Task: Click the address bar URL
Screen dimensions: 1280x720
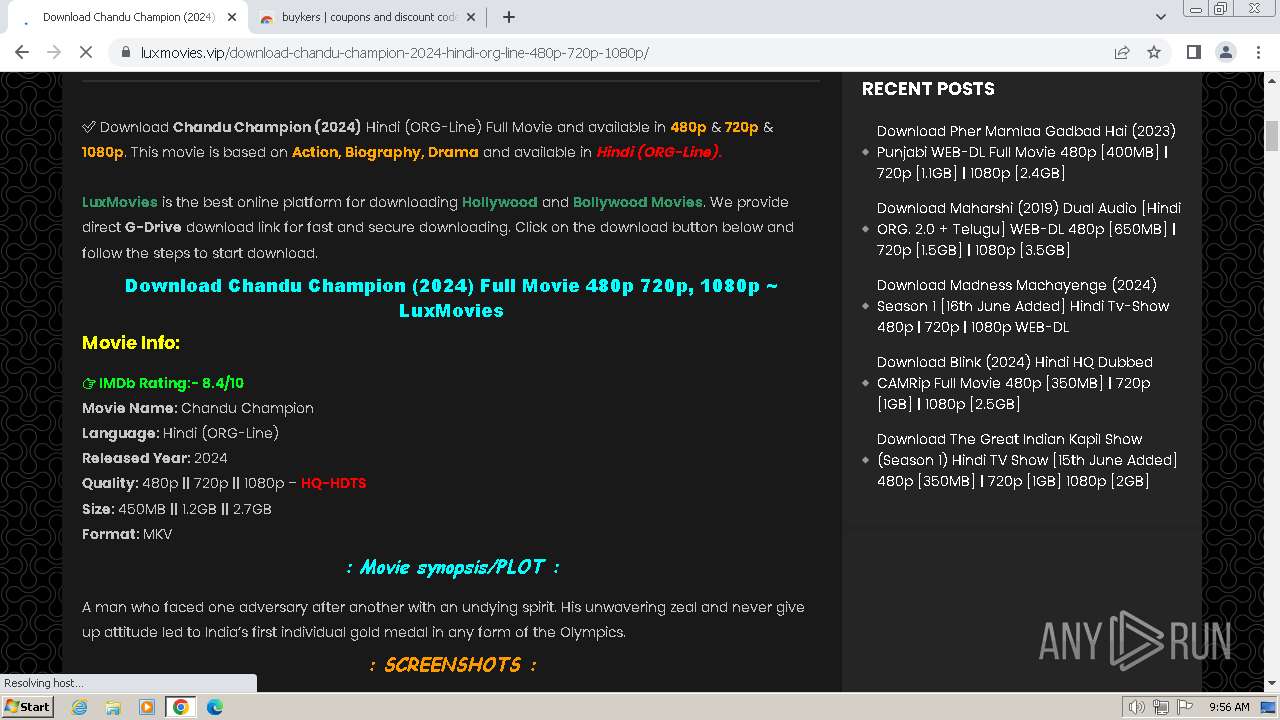Action: (x=394, y=52)
